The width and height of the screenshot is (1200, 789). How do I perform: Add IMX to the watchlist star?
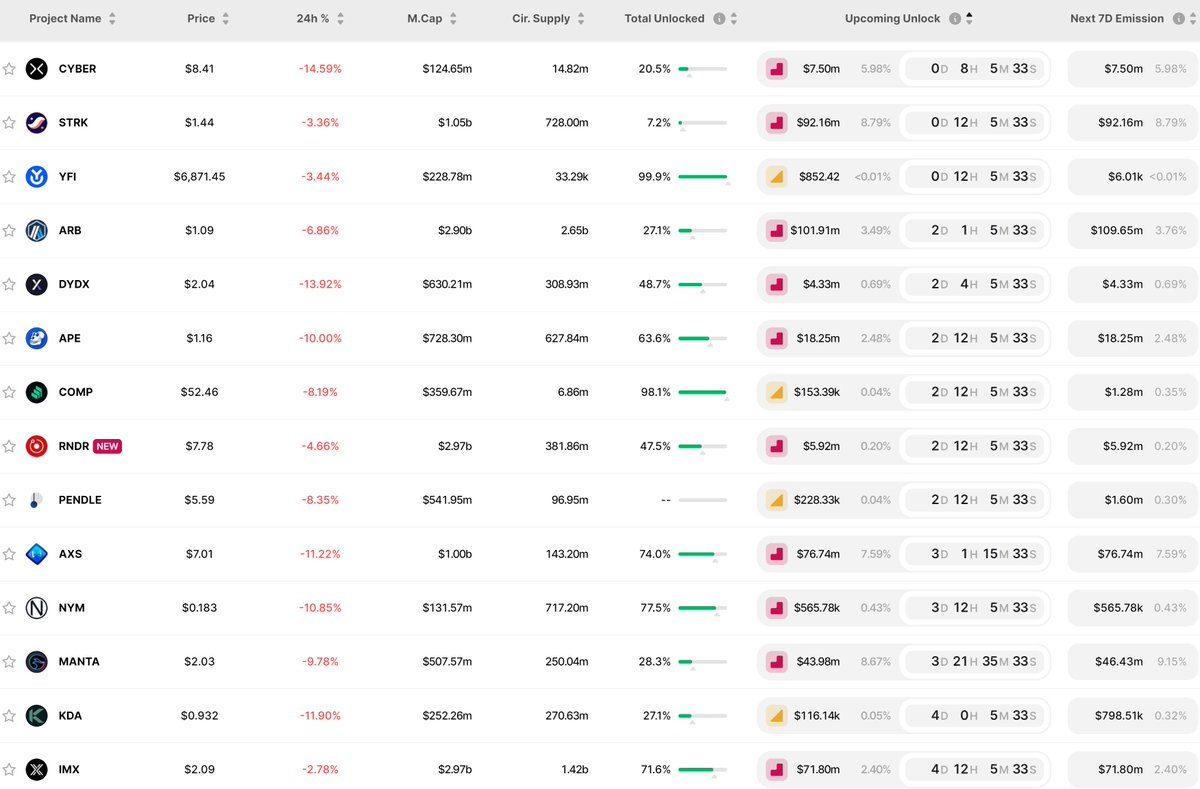(9, 770)
